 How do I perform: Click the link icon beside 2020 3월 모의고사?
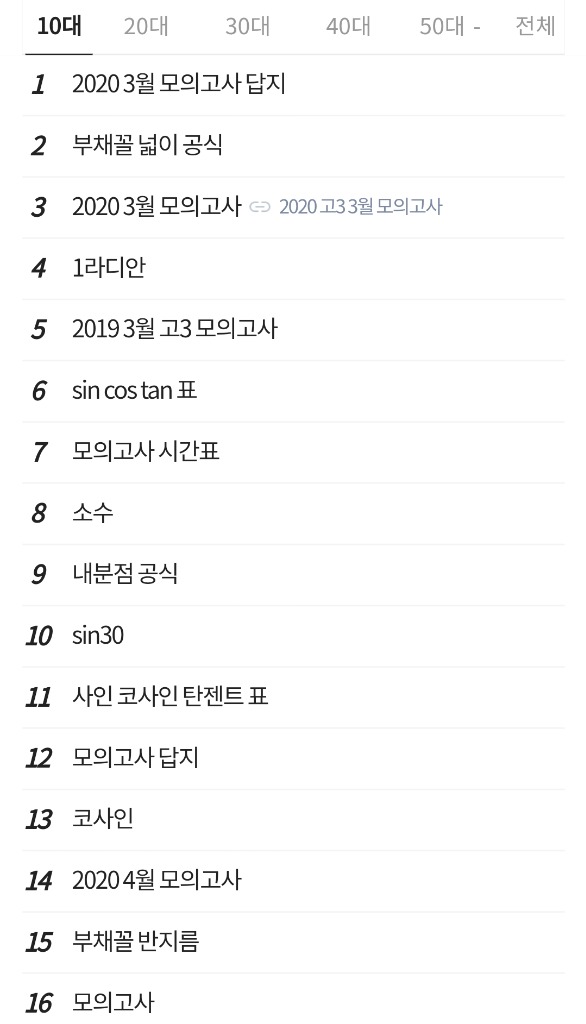(x=260, y=207)
